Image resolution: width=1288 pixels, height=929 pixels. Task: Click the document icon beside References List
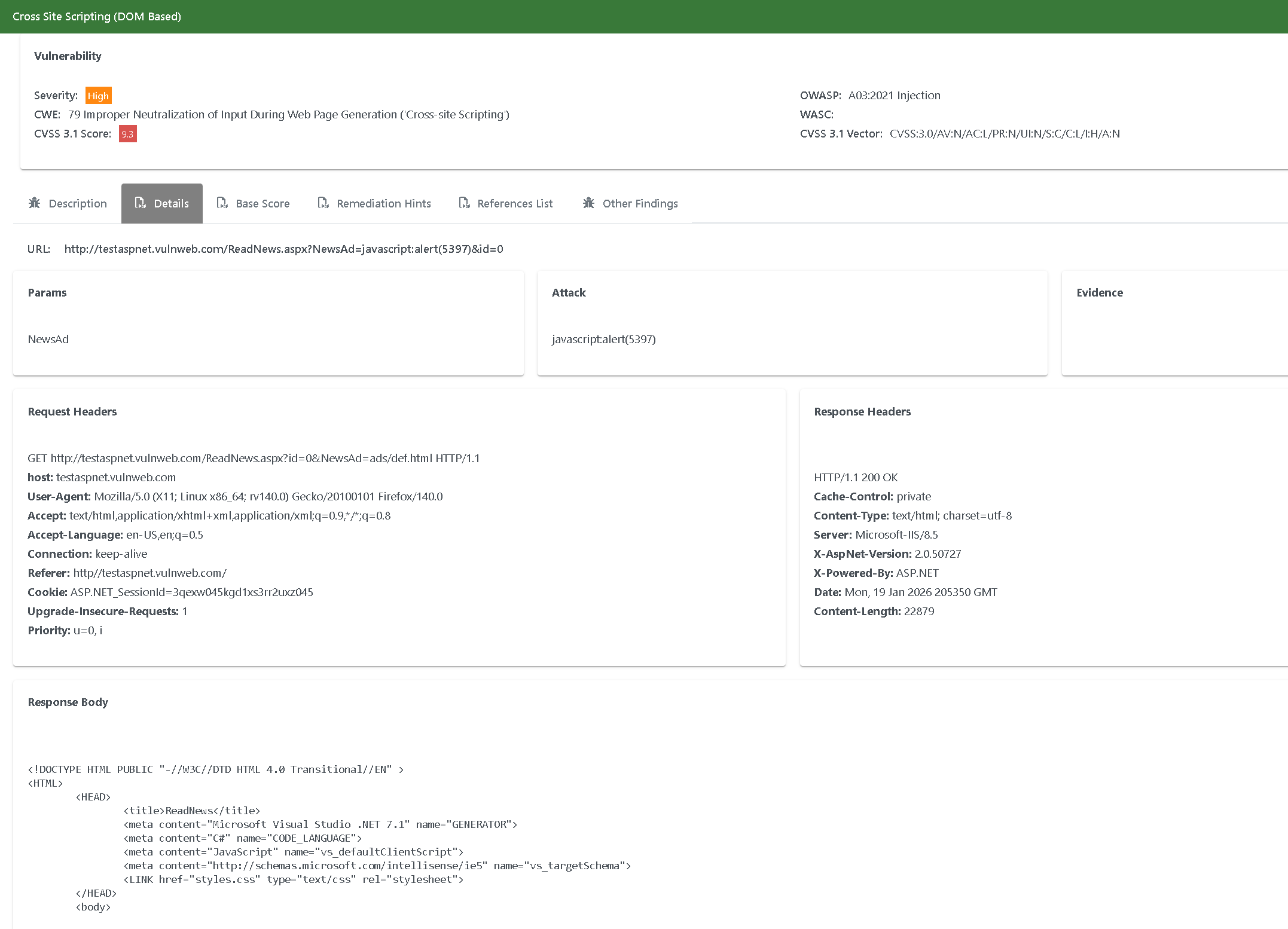tap(465, 203)
